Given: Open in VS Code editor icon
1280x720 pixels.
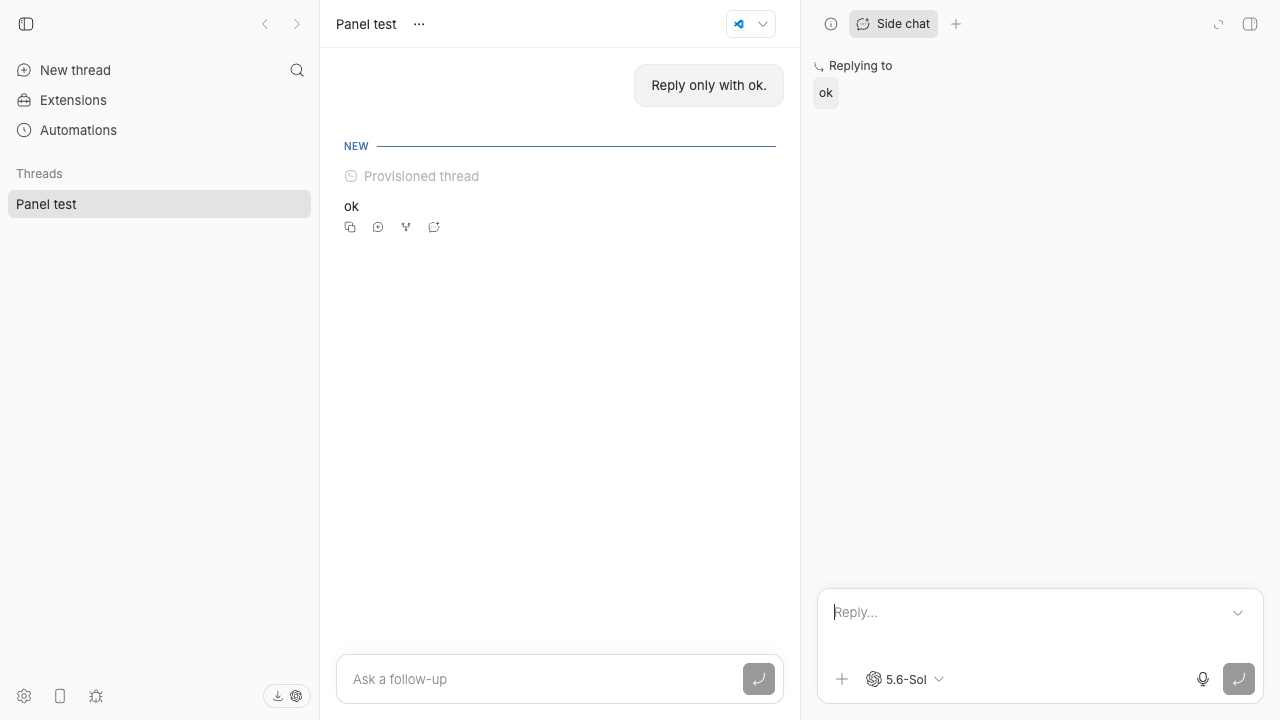Looking at the screenshot, I should pyautogui.click(x=739, y=24).
